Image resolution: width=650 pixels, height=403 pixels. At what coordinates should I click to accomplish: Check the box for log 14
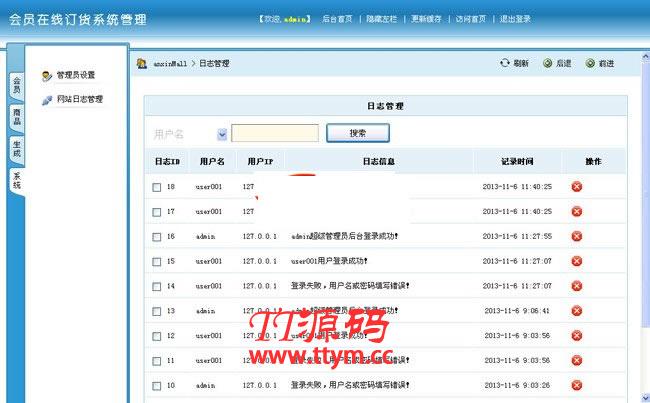(157, 287)
